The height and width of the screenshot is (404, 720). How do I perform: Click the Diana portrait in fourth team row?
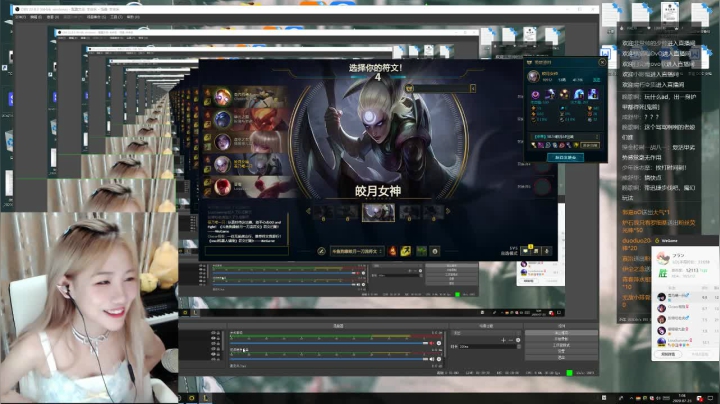point(223,164)
